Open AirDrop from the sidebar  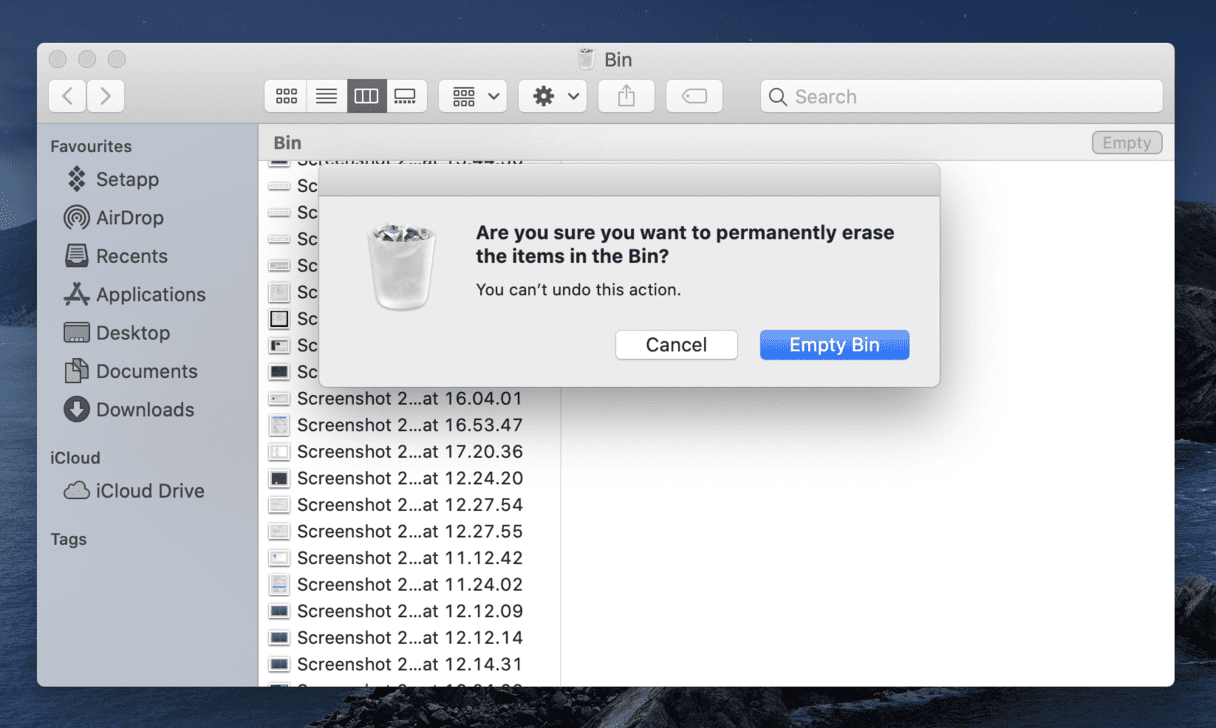pos(128,218)
